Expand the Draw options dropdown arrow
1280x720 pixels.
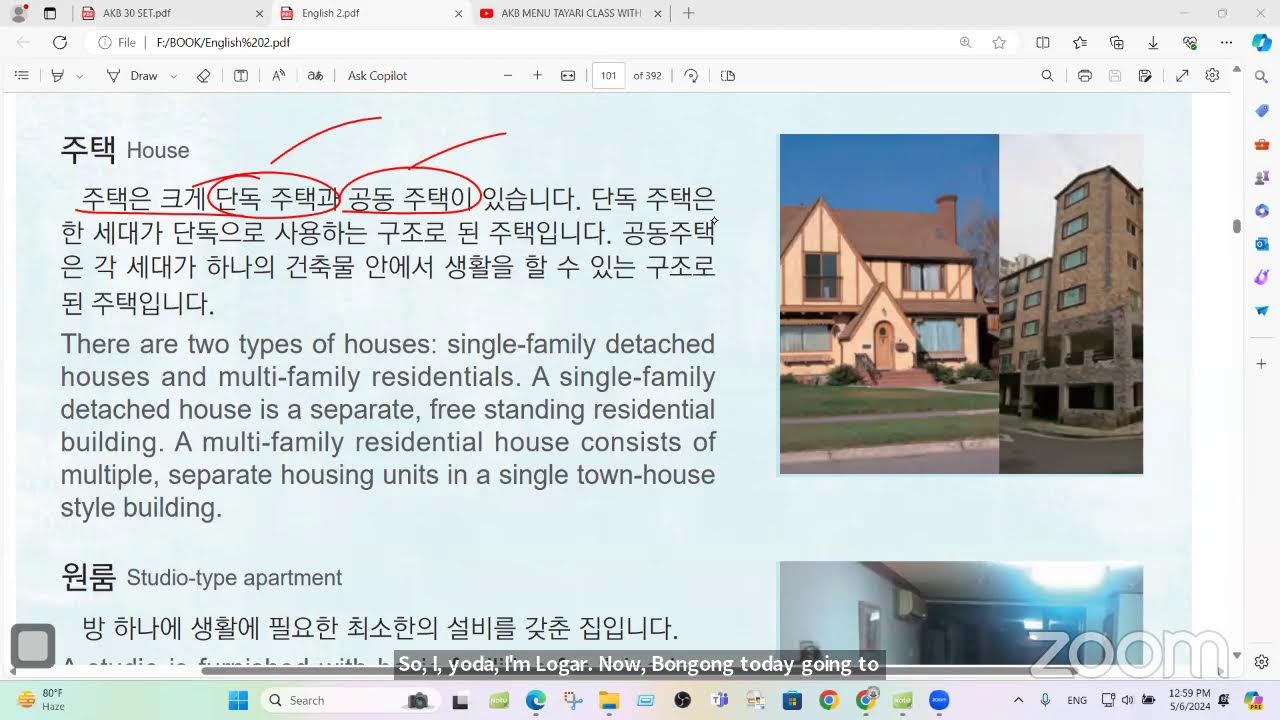tap(174, 76)
